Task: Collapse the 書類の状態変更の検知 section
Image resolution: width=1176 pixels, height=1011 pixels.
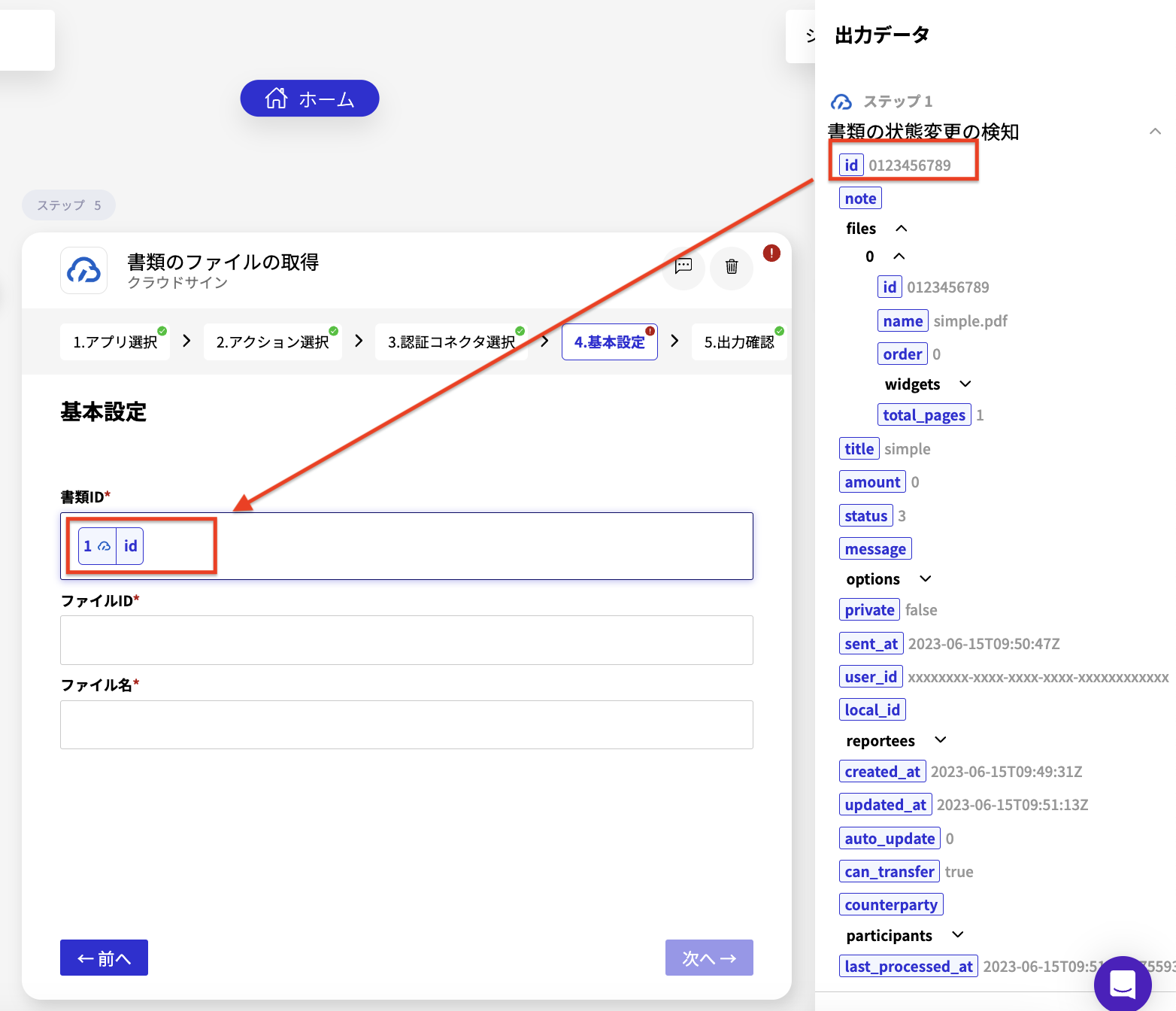Action: 1155,132
